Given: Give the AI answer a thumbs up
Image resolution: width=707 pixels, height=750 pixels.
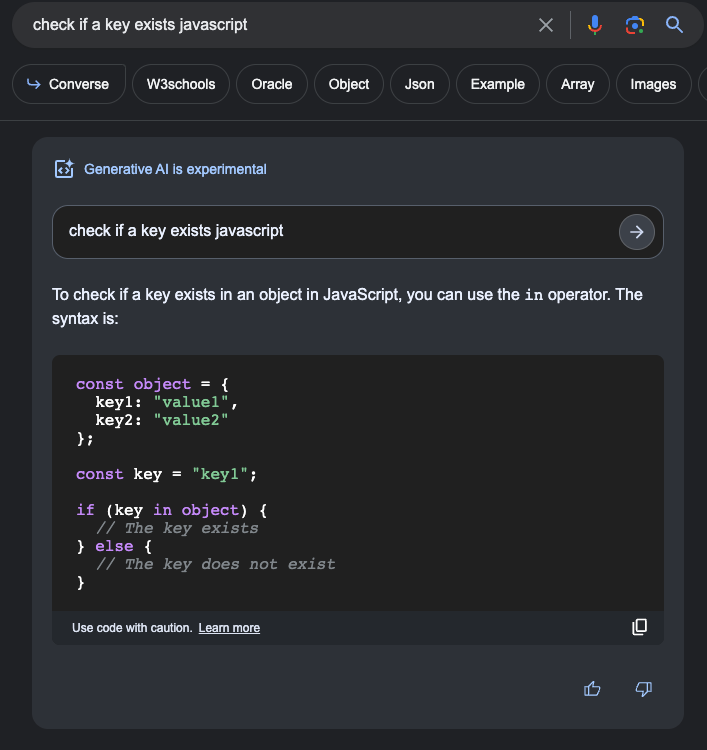Looking at the screenshot, I should pos(592,688).
